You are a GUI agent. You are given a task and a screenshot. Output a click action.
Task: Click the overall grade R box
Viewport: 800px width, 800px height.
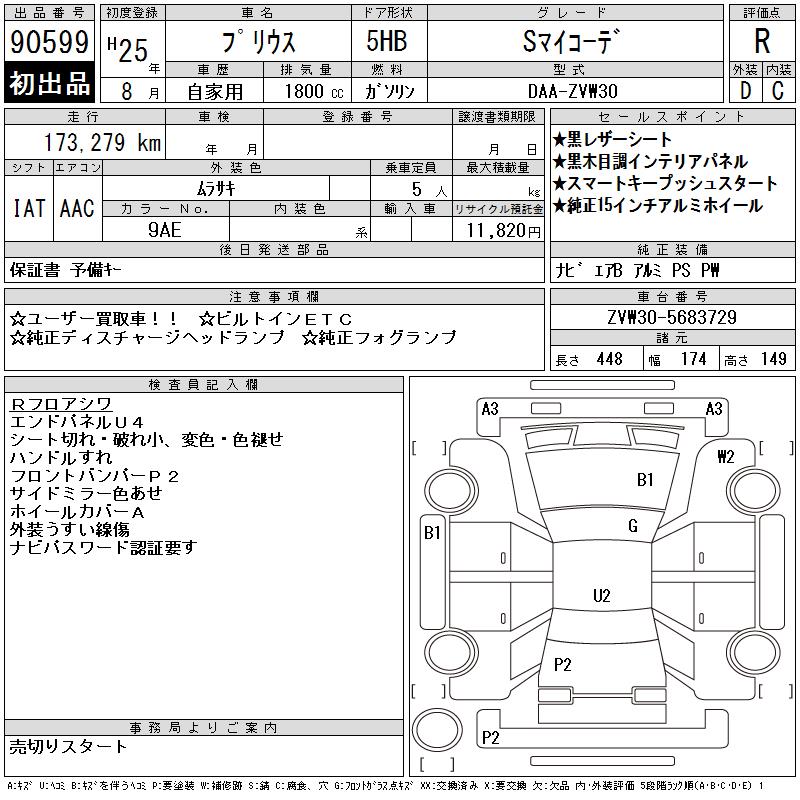762,42
